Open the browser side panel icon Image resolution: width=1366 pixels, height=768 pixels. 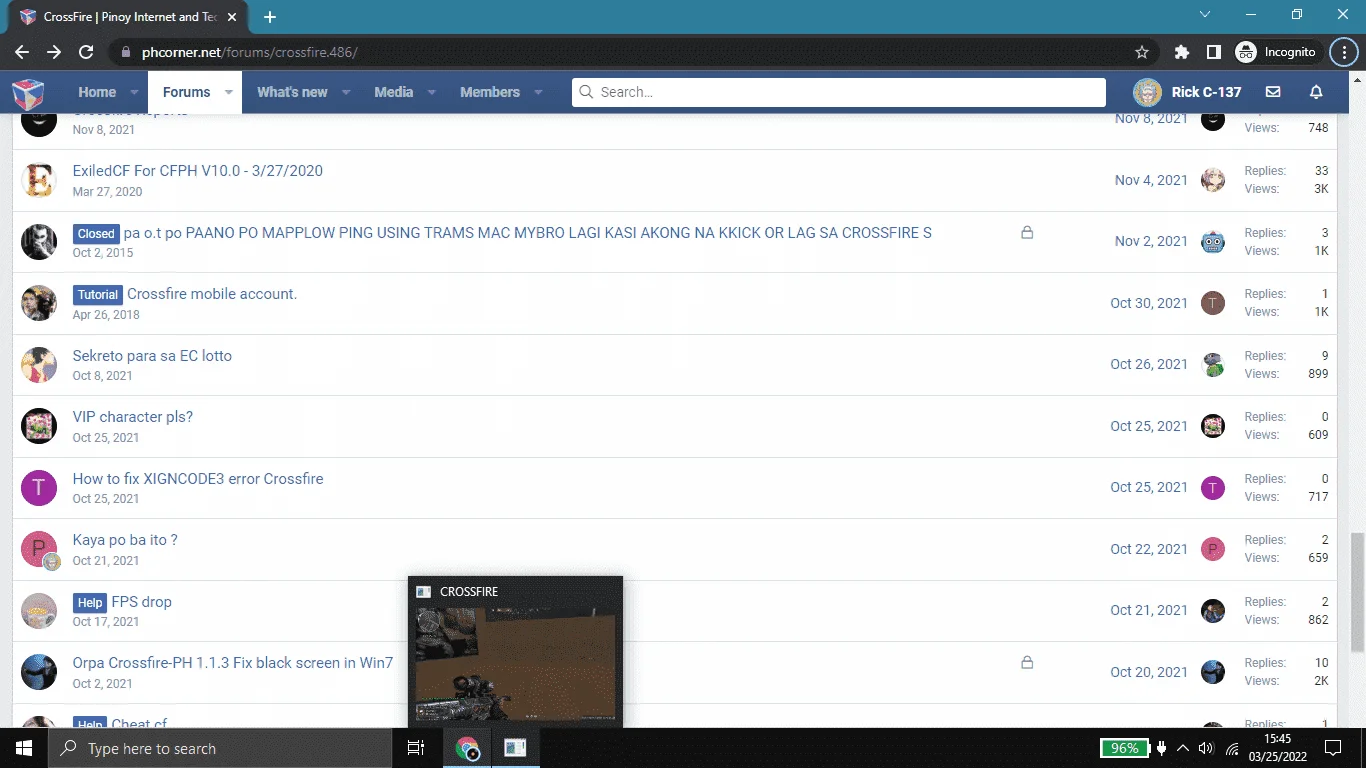click(x=1214, y=52)
